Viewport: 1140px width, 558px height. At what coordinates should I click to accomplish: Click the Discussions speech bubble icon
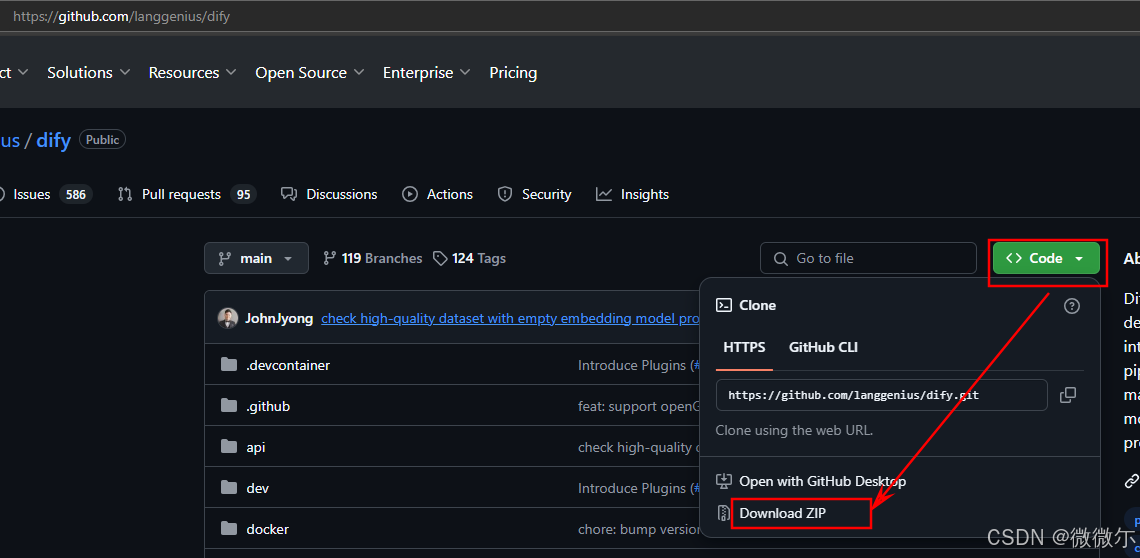[289, 194]
